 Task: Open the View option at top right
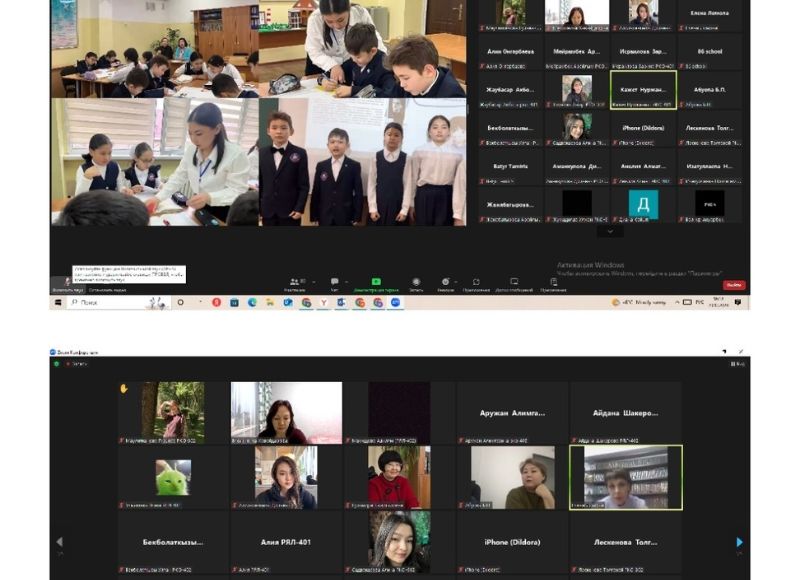(738, 364)
